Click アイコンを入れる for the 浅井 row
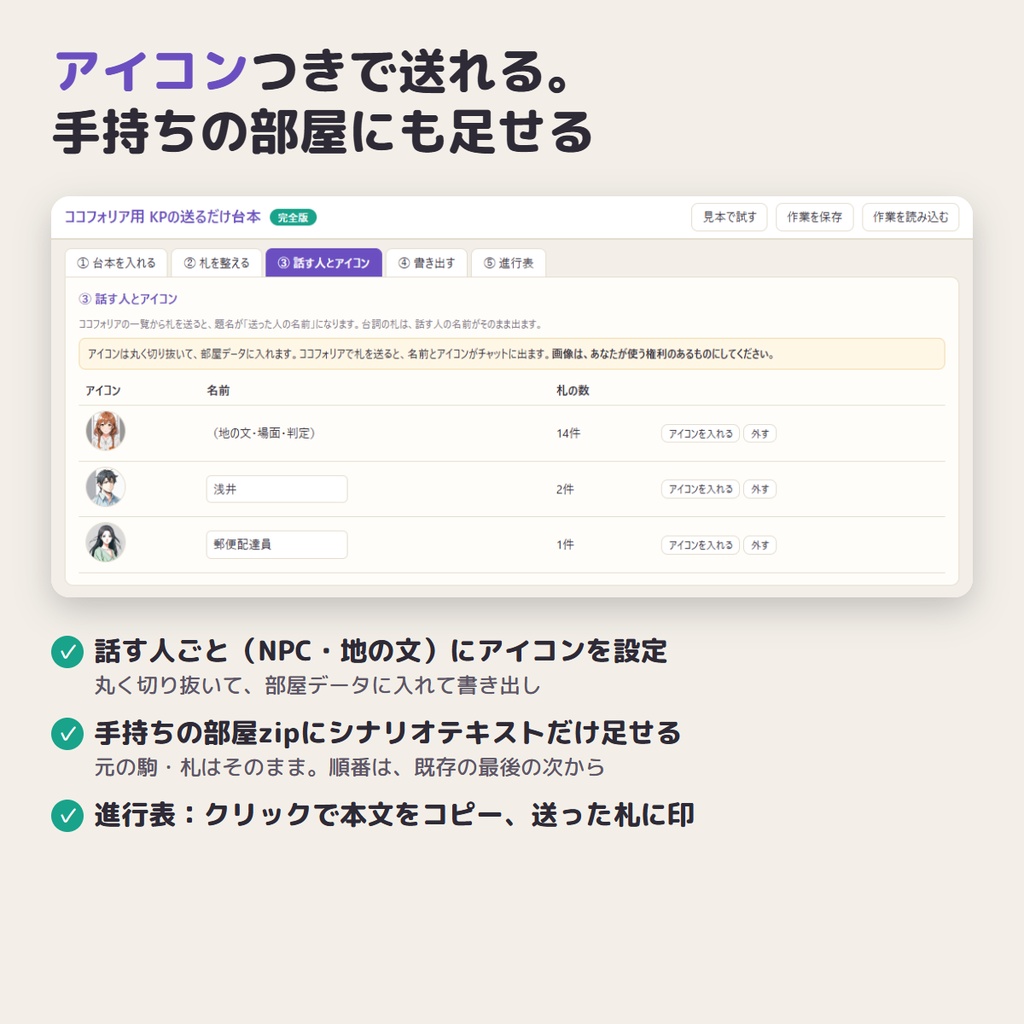Viewport: 1024px width, 1024px height. point(700,489)
